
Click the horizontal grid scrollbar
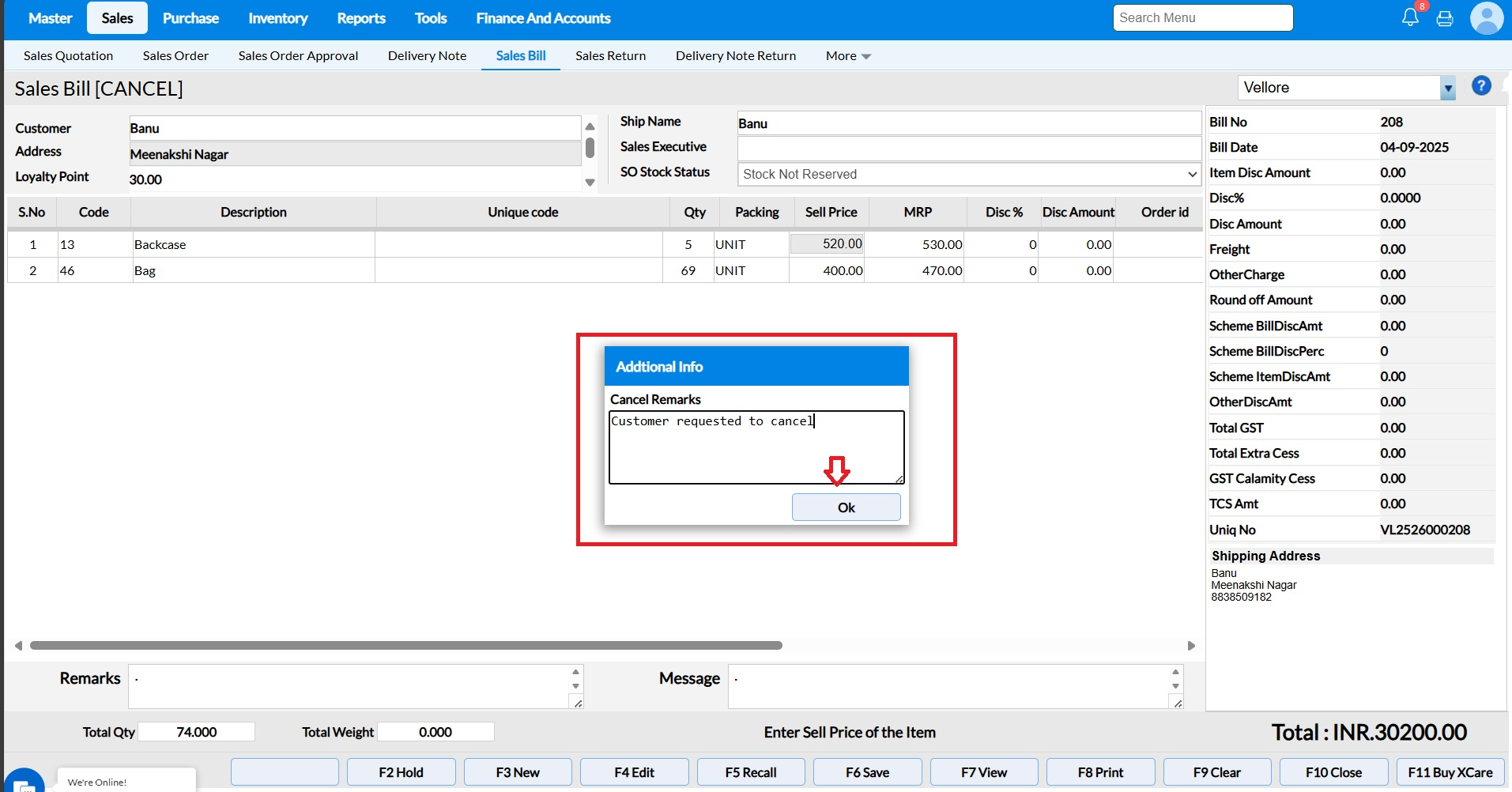click(x=405, y=646)
